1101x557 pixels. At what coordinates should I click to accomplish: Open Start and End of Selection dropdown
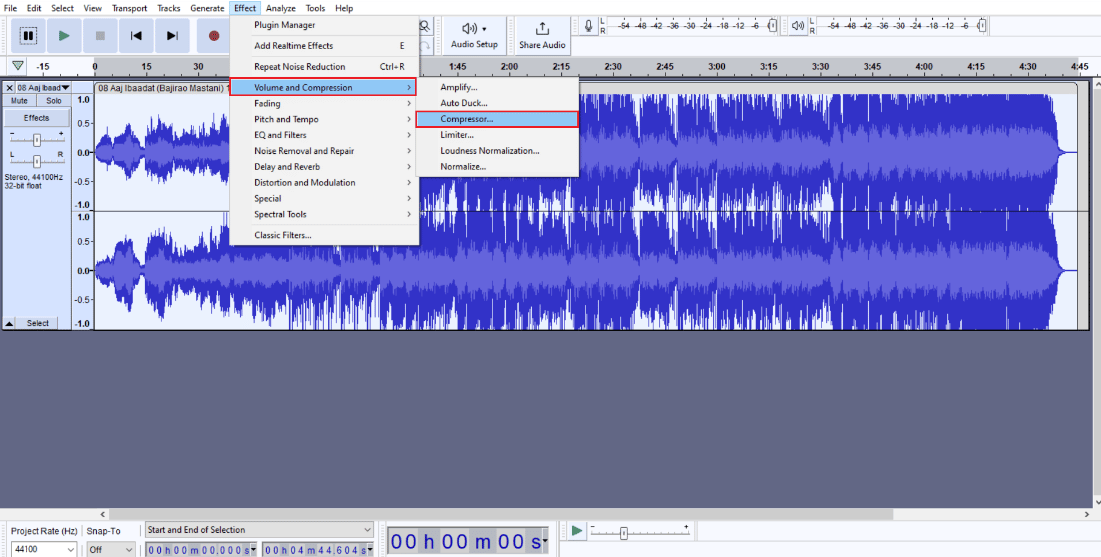(x=259, y=530)
